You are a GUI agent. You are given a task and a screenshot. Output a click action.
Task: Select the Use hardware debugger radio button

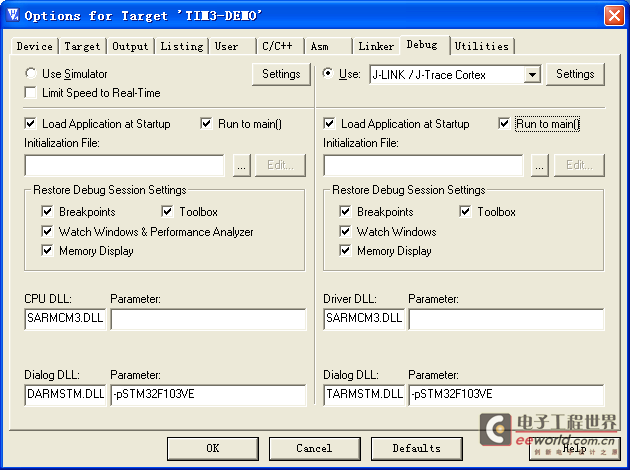pos(329,74)
